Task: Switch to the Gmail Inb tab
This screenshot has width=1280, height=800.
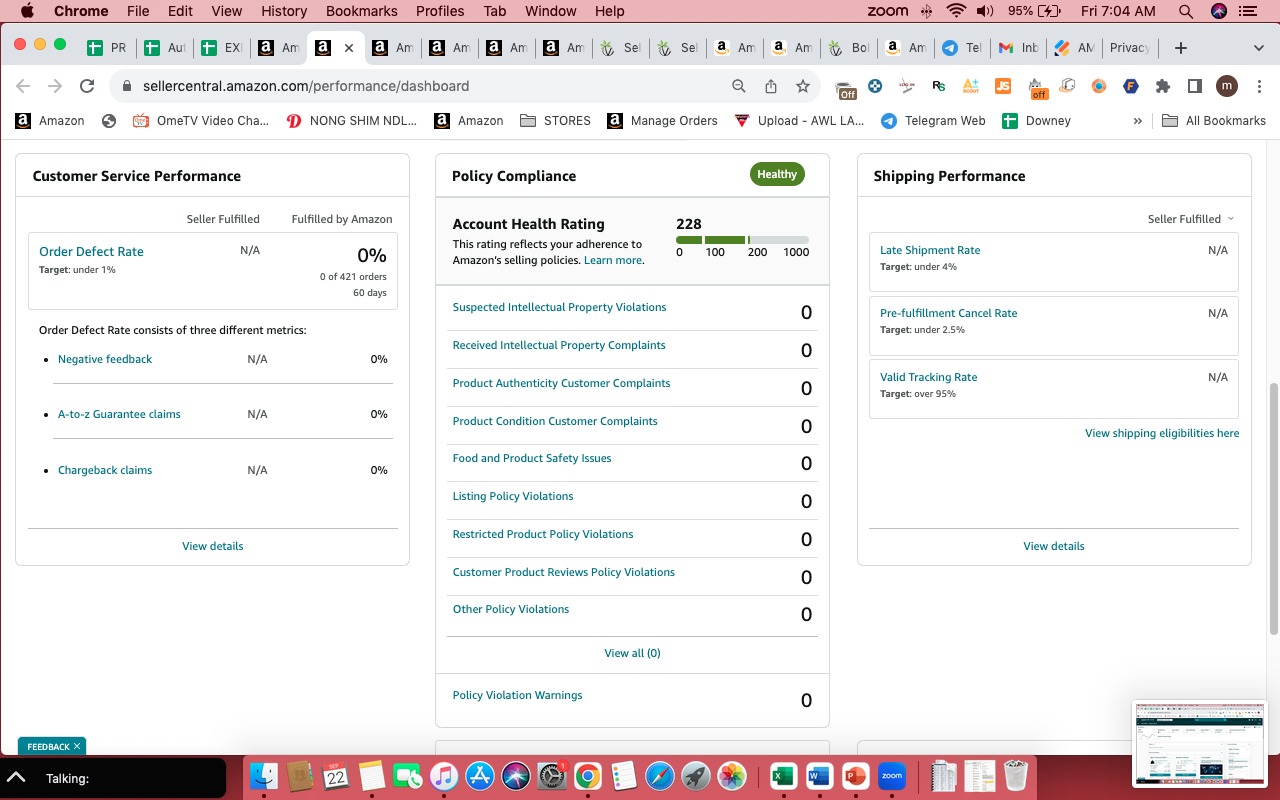Action: tap(1018, 48)
